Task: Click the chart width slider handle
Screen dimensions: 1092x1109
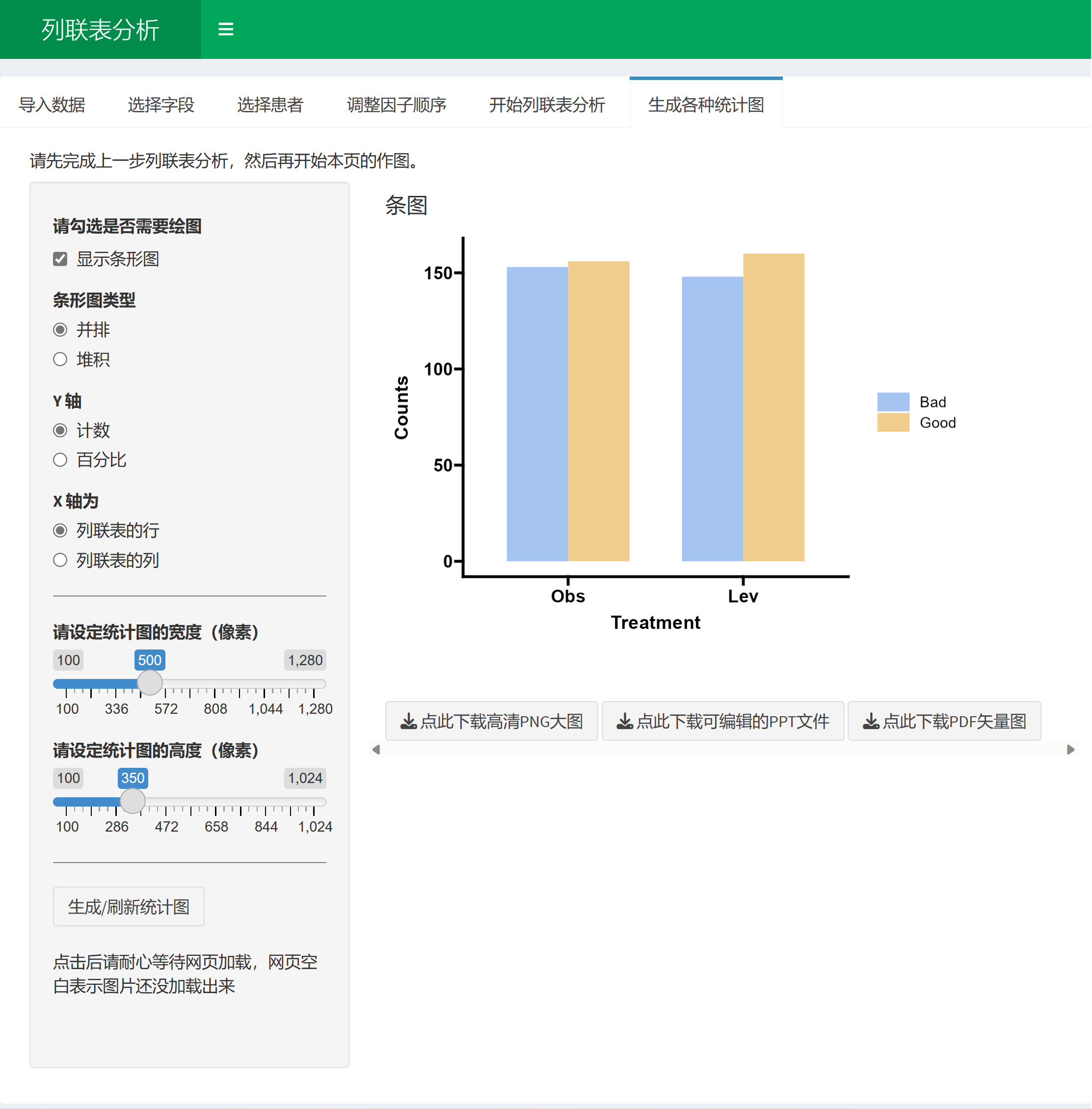Action: click(x=150, y=683)
